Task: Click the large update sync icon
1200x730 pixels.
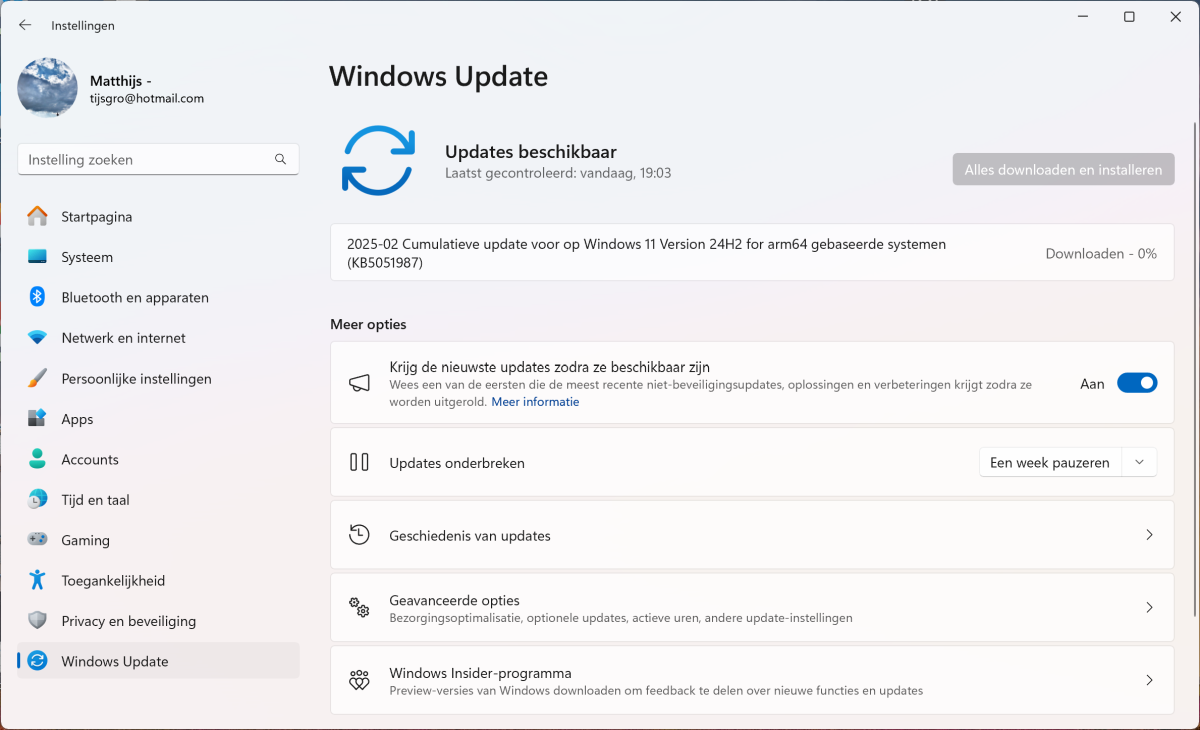Action: (x=378, y=160)
